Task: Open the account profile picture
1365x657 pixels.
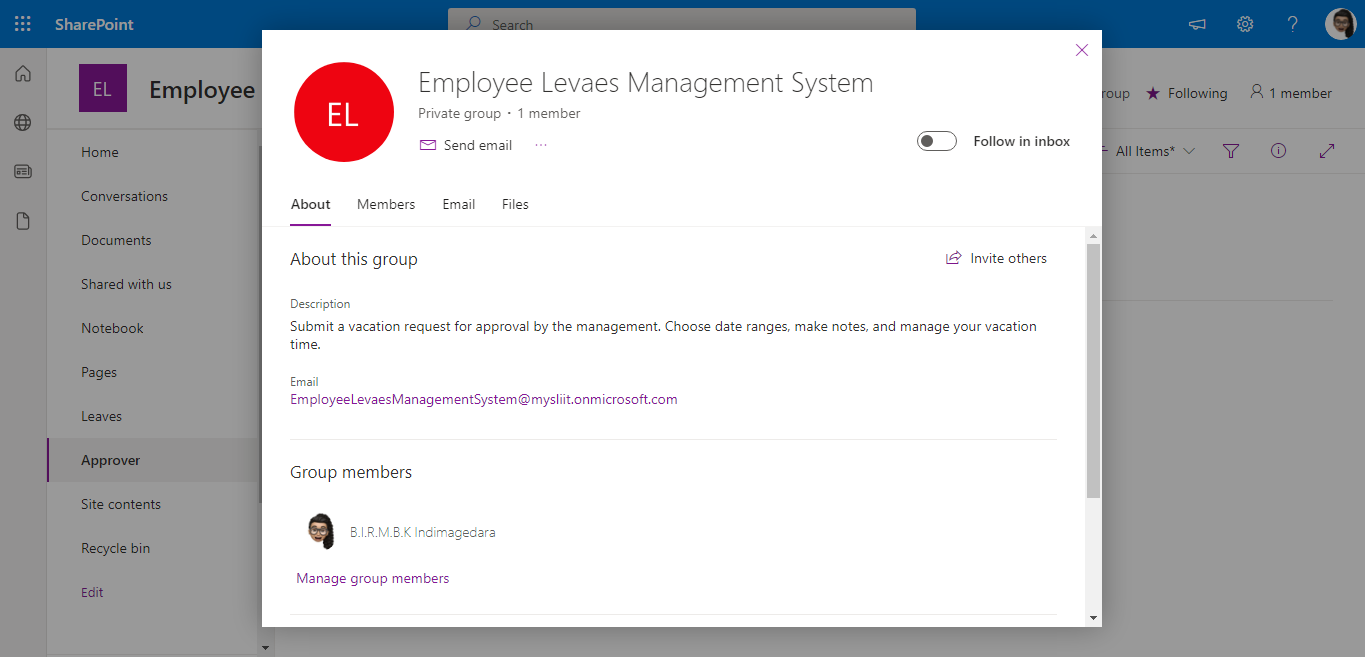Action: (1341, 24)
